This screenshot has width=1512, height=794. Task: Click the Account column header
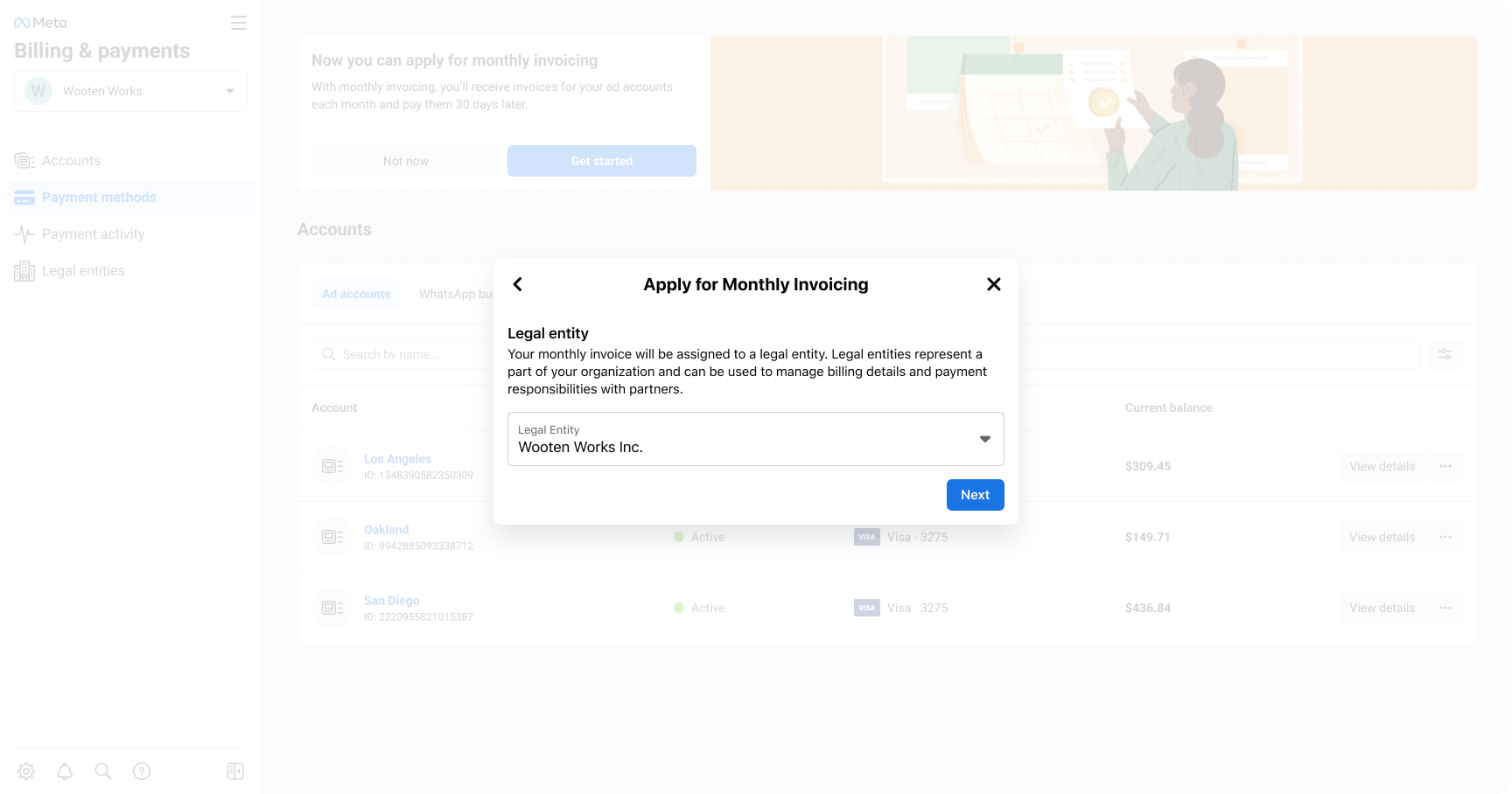click(334, 407)
